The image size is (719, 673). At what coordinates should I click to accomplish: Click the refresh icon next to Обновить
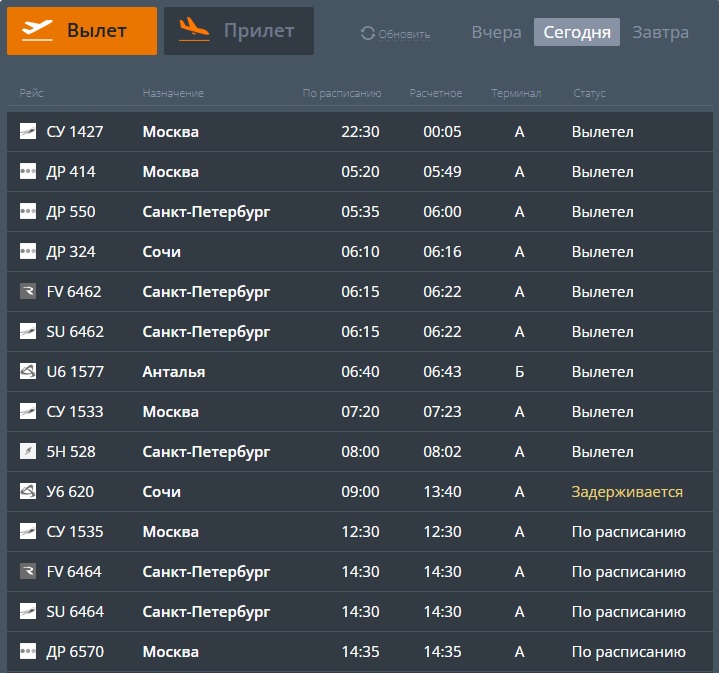click(367, 34)
